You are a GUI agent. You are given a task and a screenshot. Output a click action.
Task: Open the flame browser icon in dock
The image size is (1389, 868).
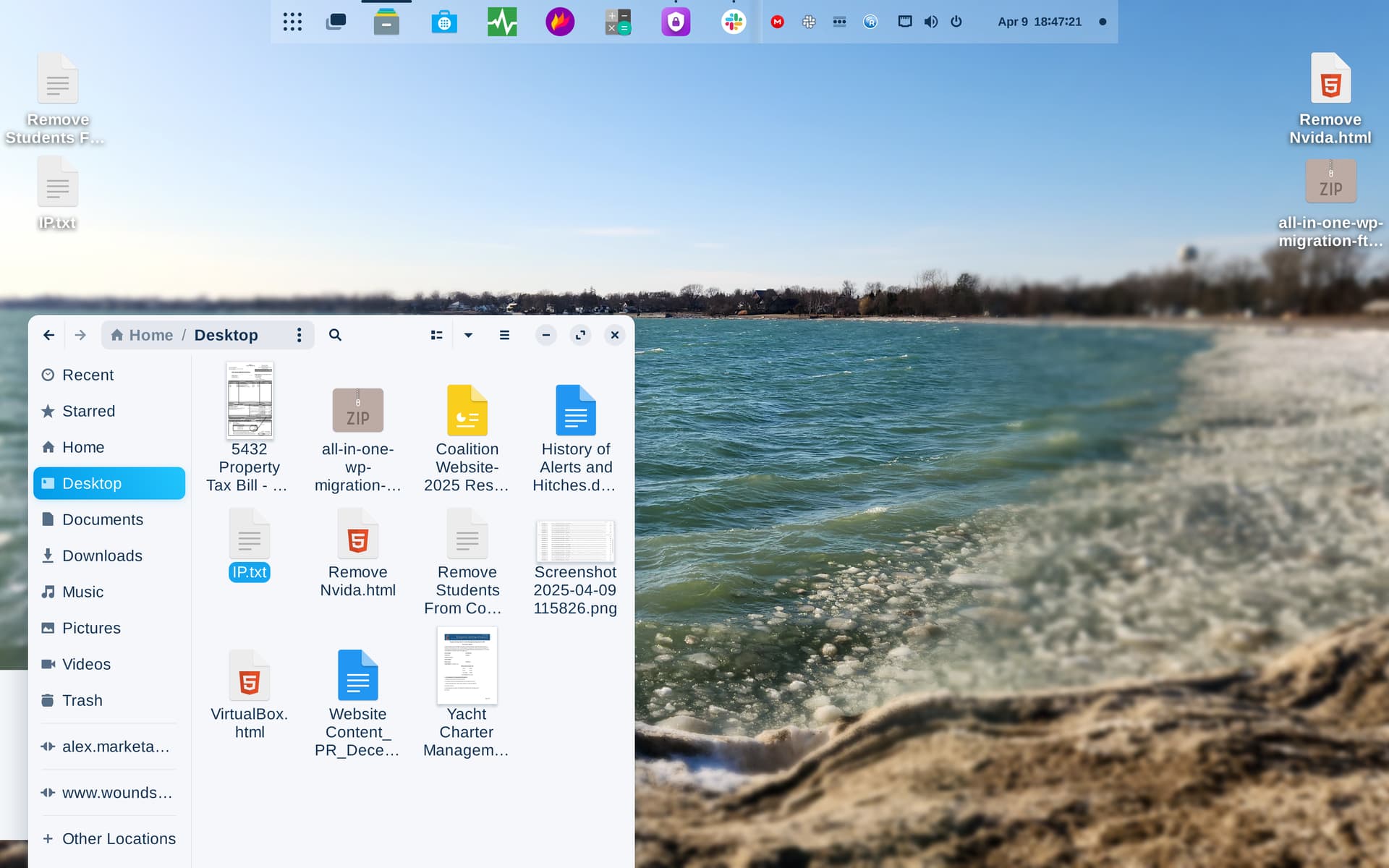560,22
